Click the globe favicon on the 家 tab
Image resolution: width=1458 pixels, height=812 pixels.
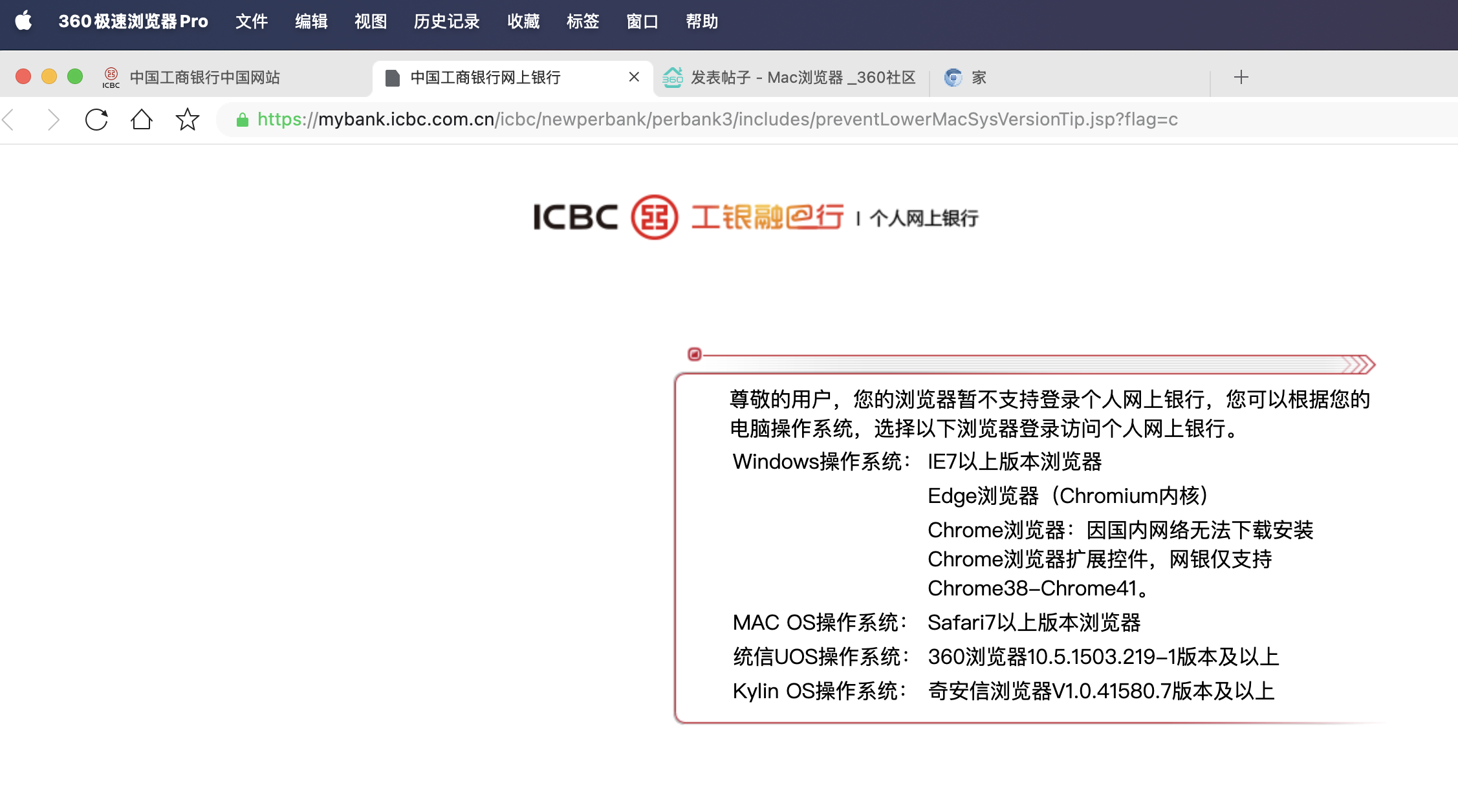click(x=953, y=78)
